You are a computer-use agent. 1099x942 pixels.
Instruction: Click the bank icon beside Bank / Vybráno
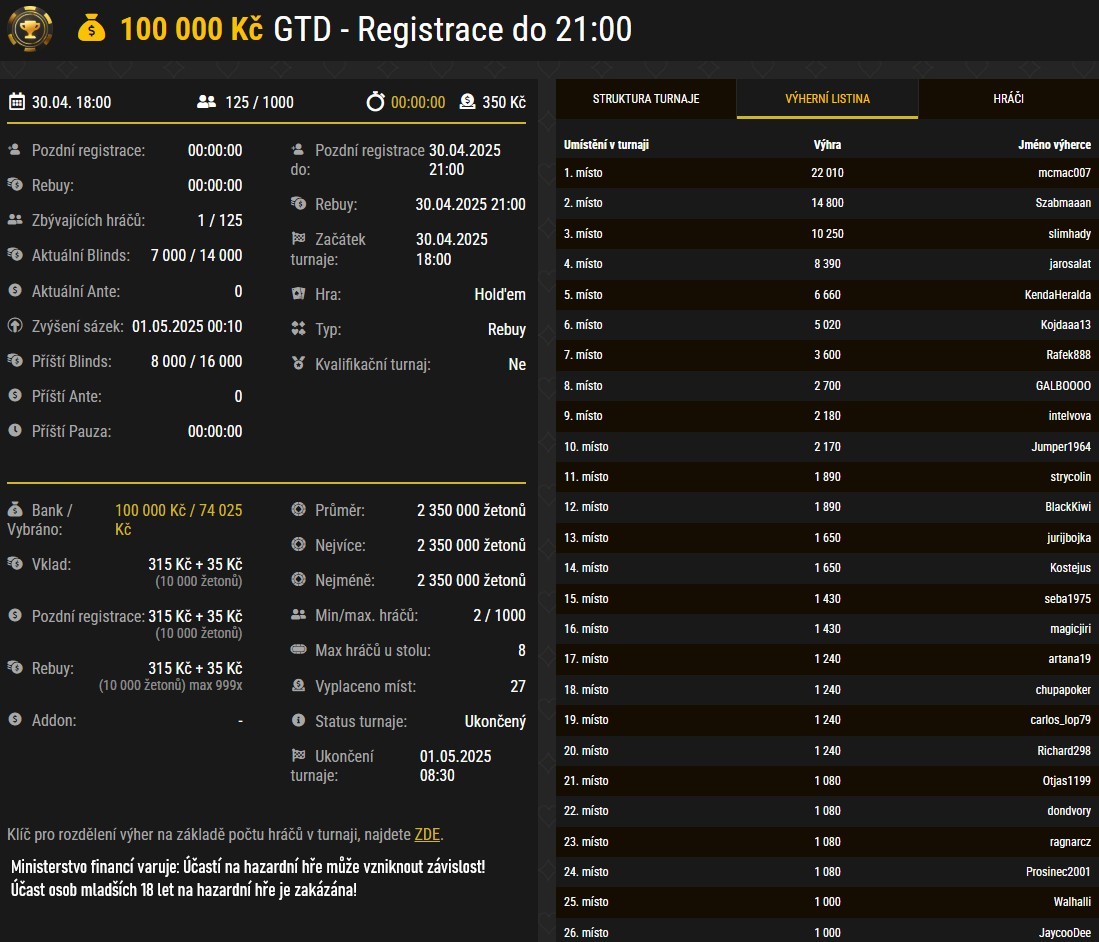click(15, 511)
